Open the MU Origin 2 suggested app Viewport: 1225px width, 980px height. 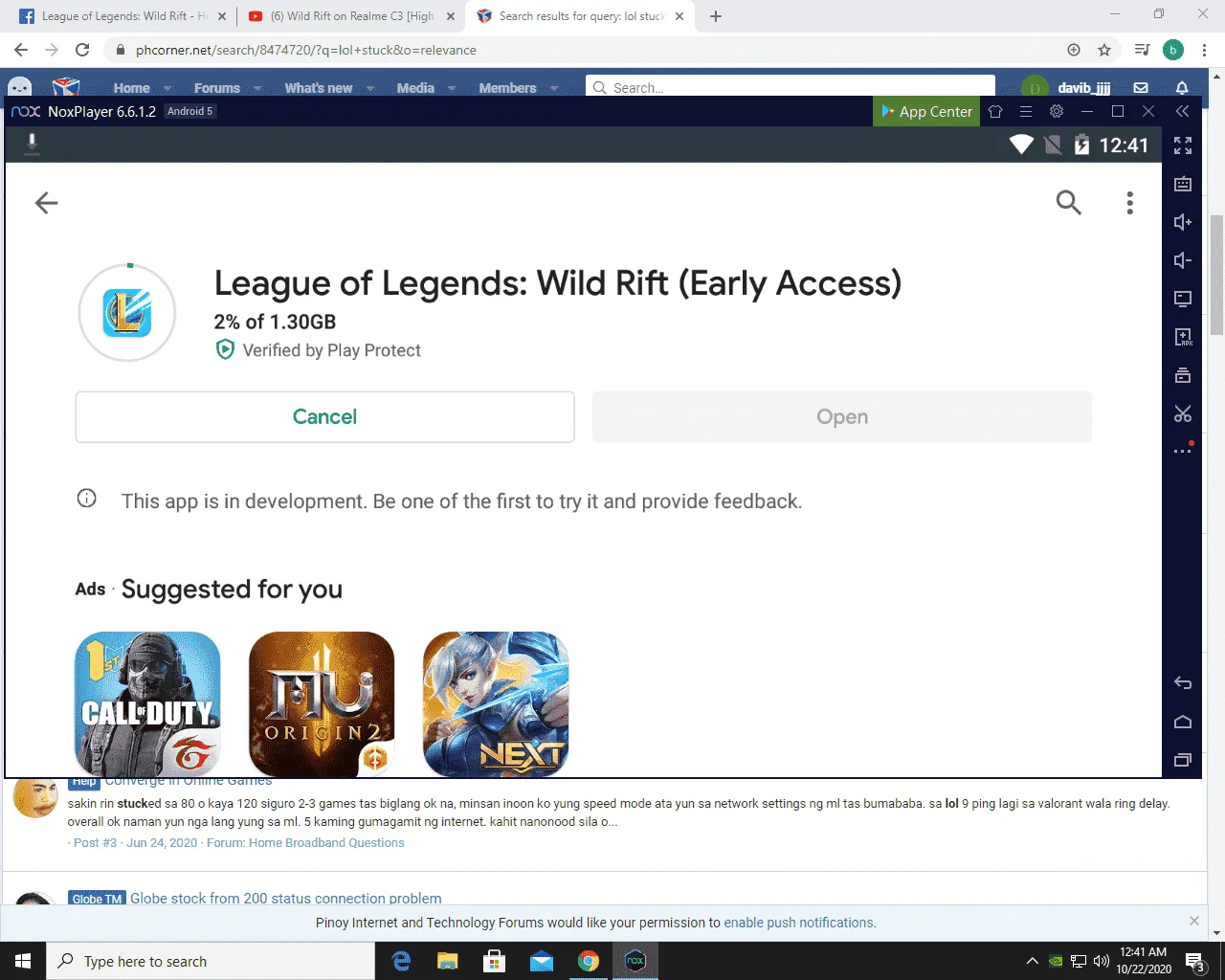(322, 704)
